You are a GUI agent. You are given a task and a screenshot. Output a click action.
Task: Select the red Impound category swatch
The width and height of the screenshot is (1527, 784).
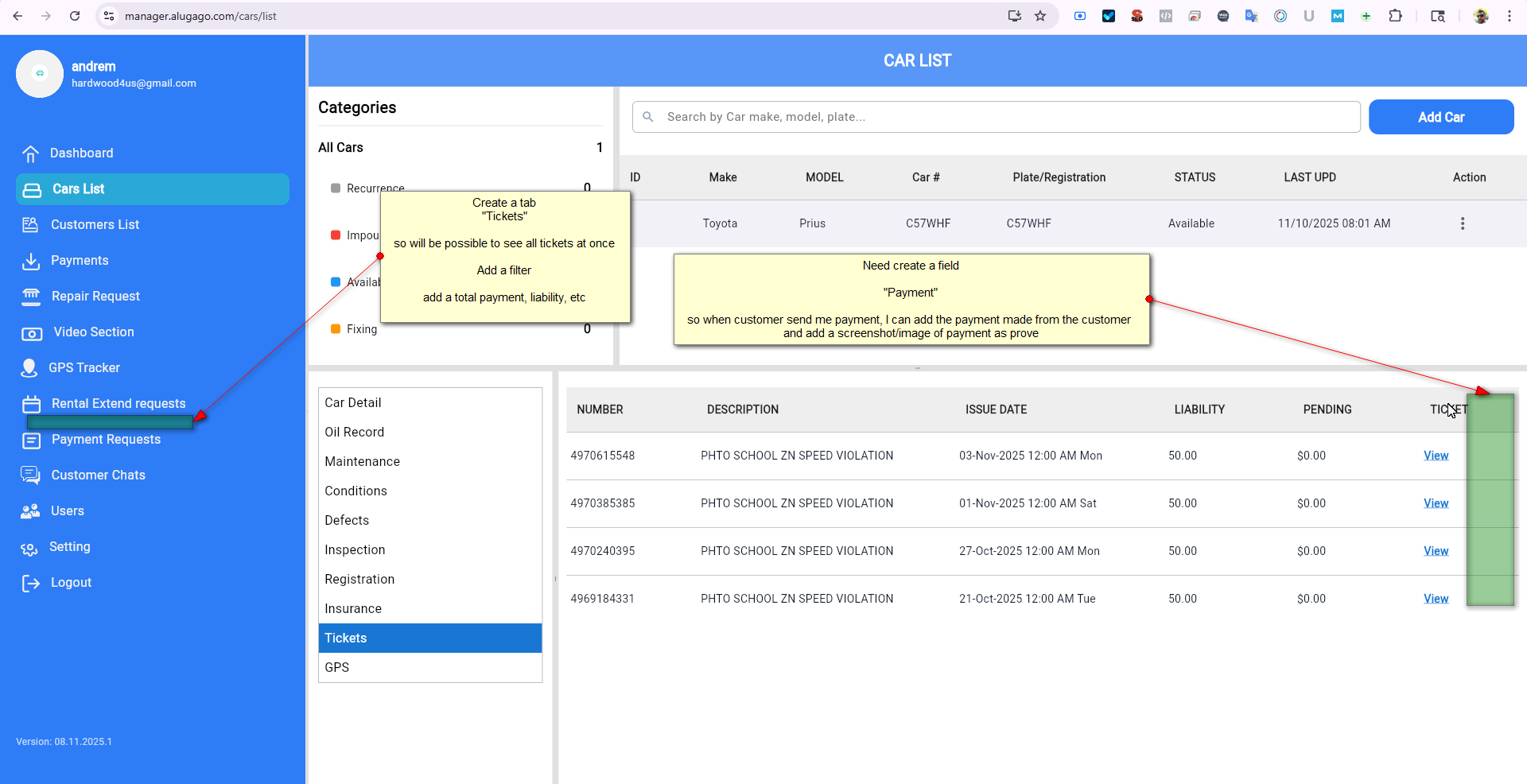point(336,235)
